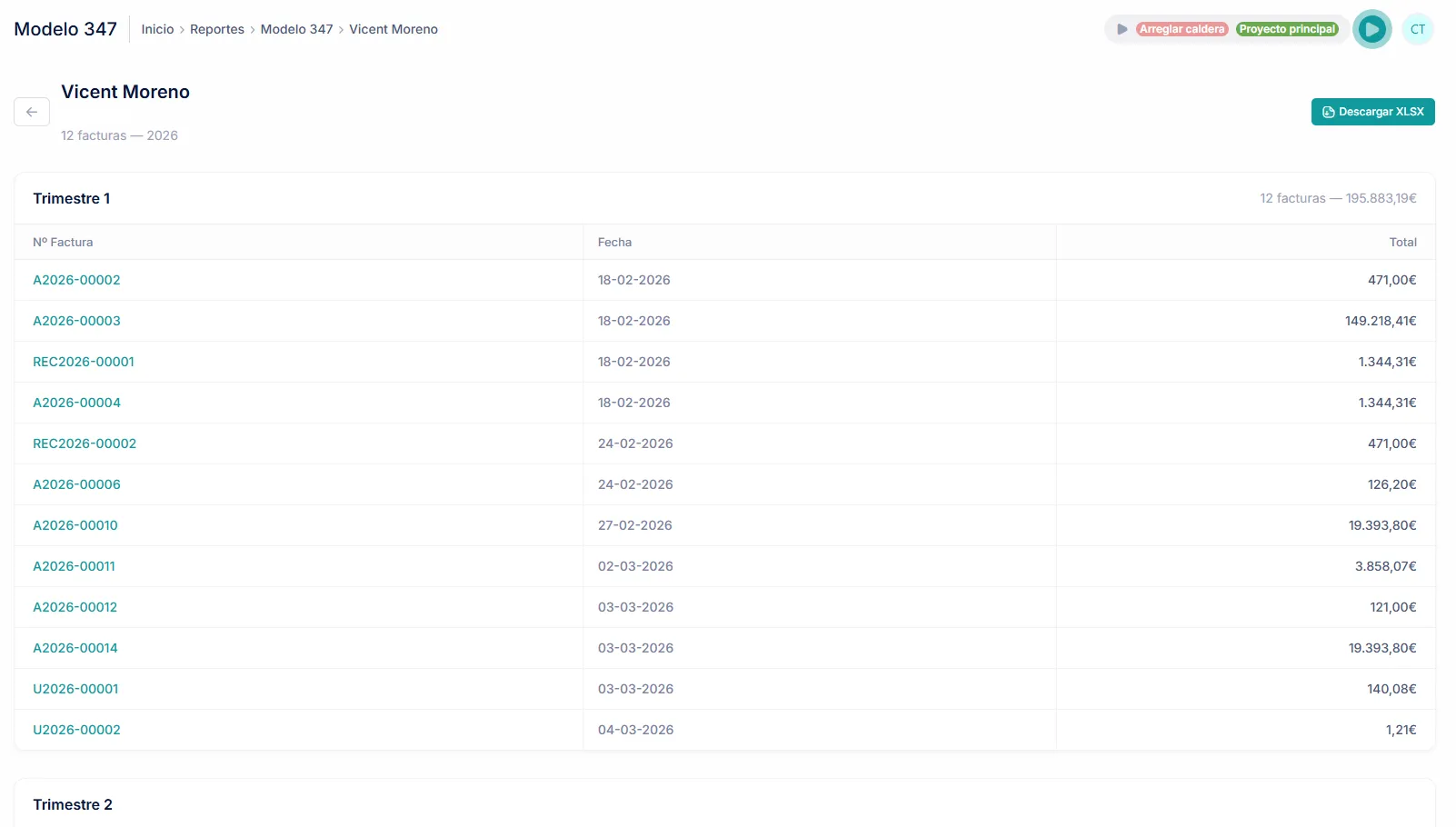View receipt REC2026-00001
Image resolution: width=1456 pixels, height=827 pixels.
pyautogui.click(x=84, y=362)
